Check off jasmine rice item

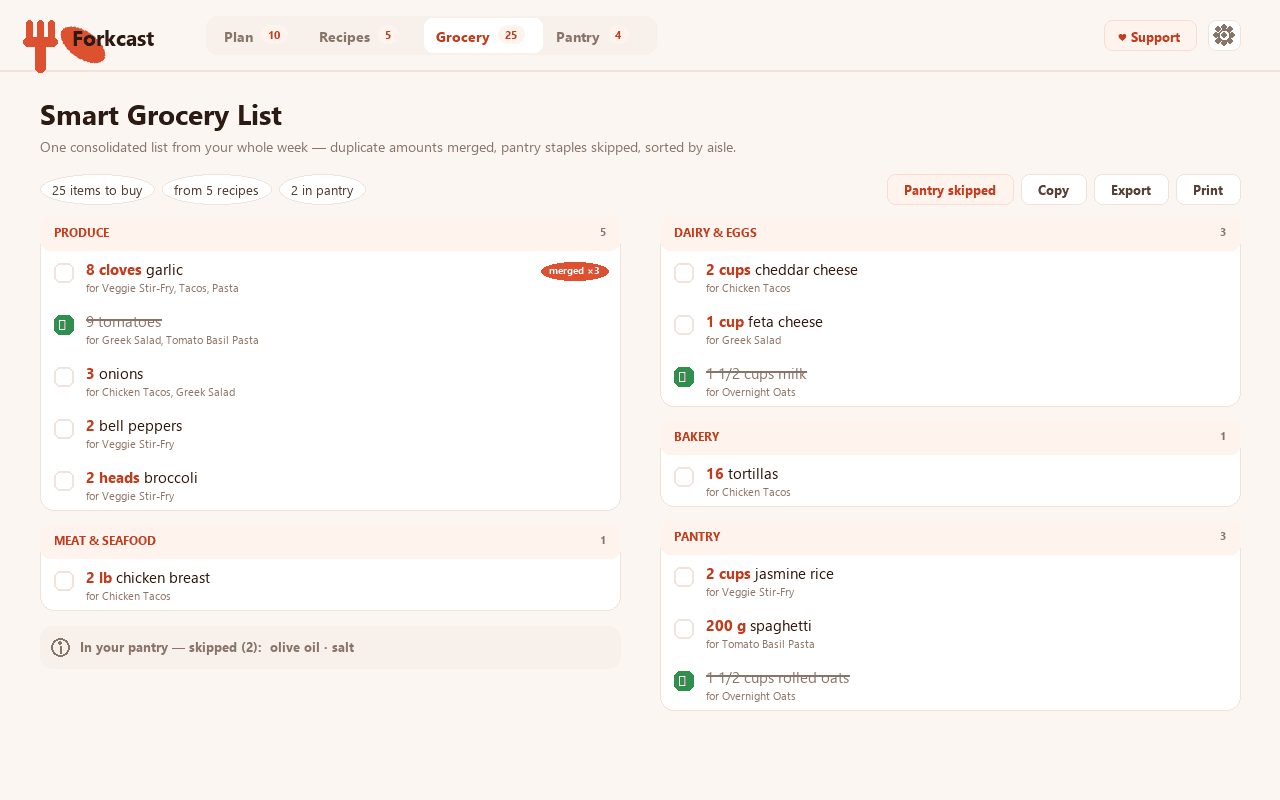tap(684, 577)
